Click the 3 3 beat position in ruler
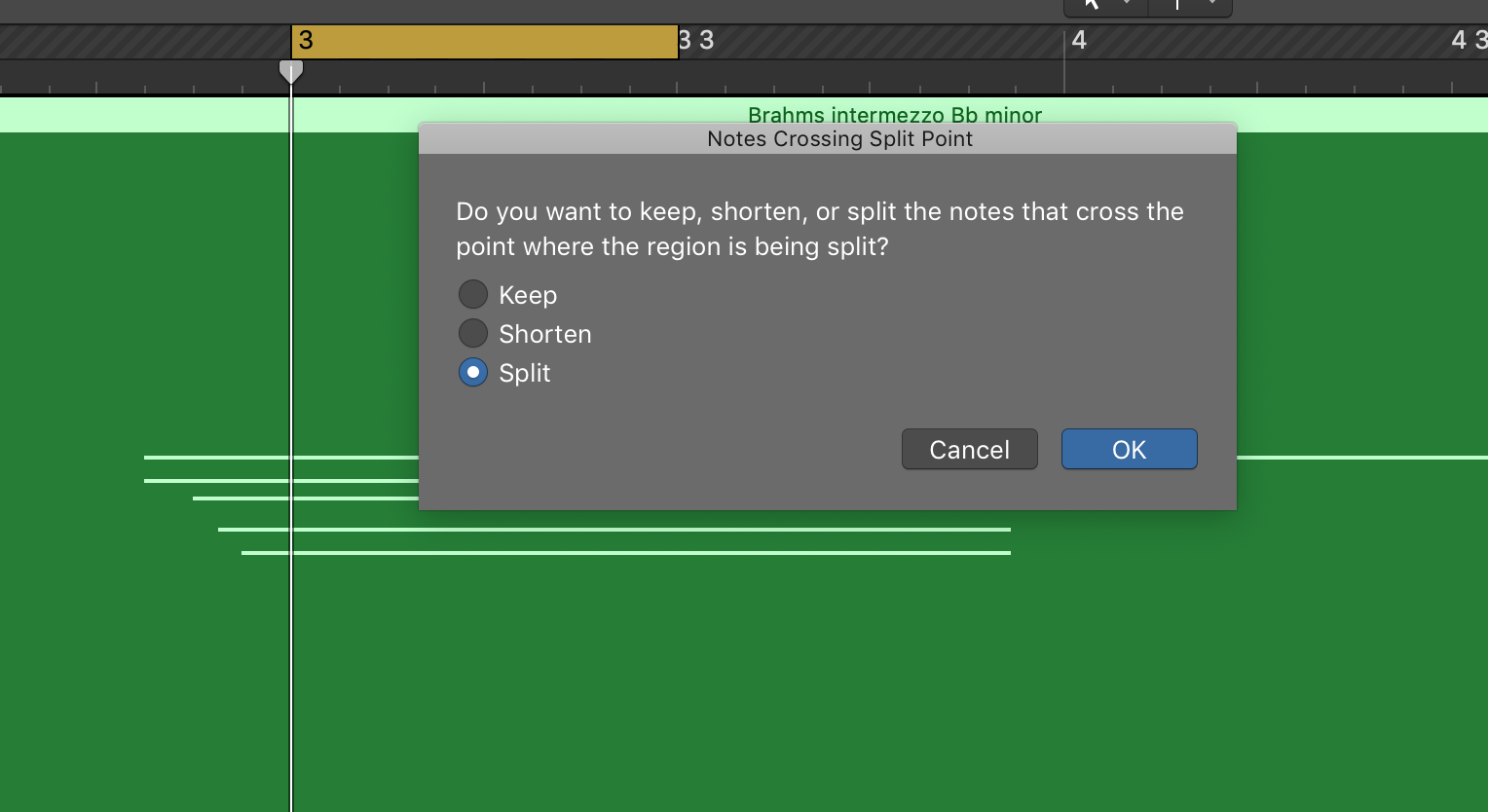This screenshot has width=1488, height=812. [x=697, y=41]
